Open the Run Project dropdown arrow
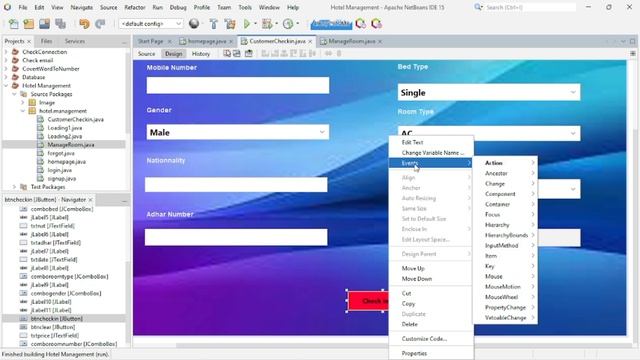This screenshot has width=640, height=360. tap(256, 24)
